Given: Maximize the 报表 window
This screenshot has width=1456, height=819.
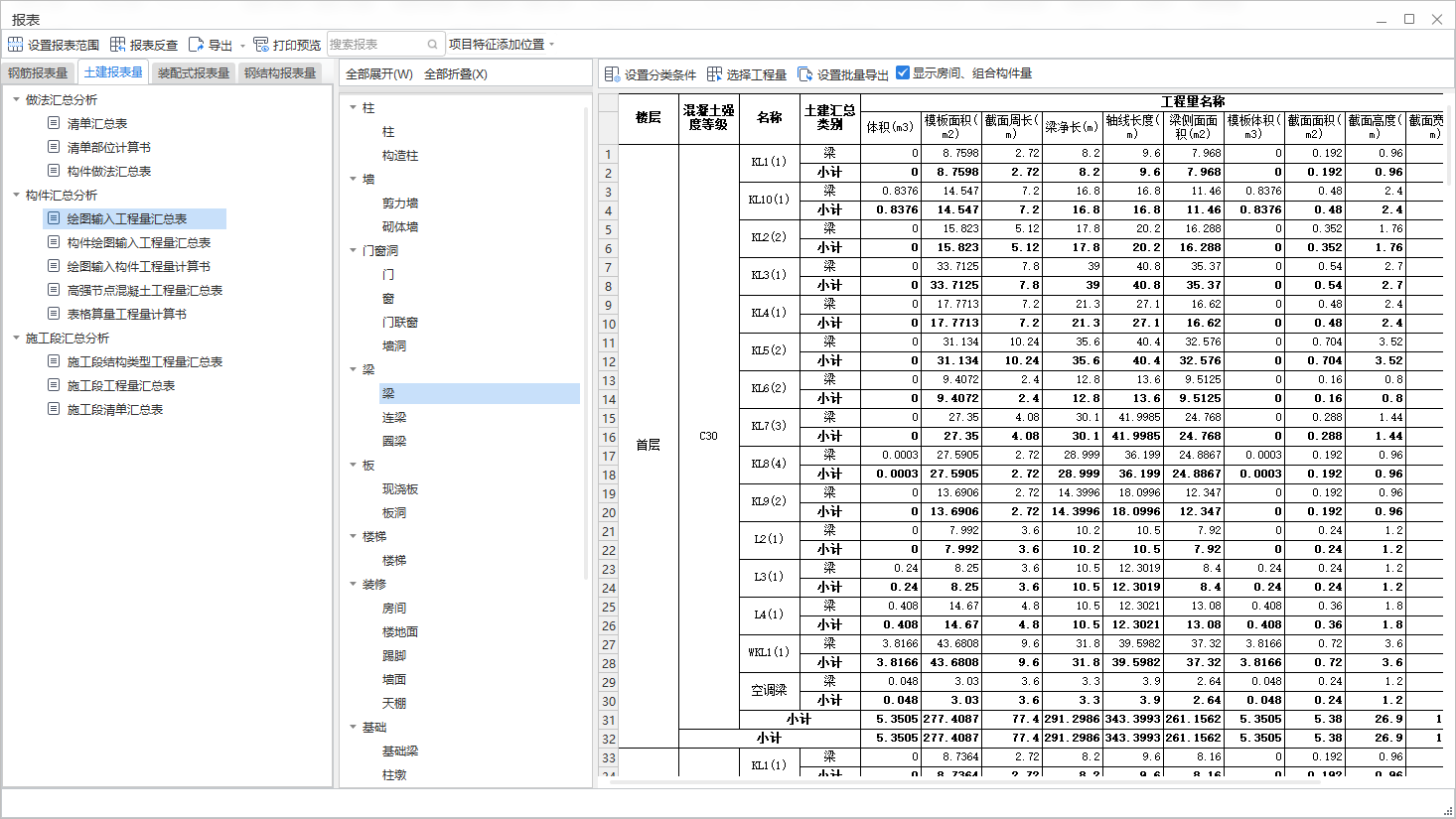Looking at the screenshot, I should click(x=1408, y=19).
